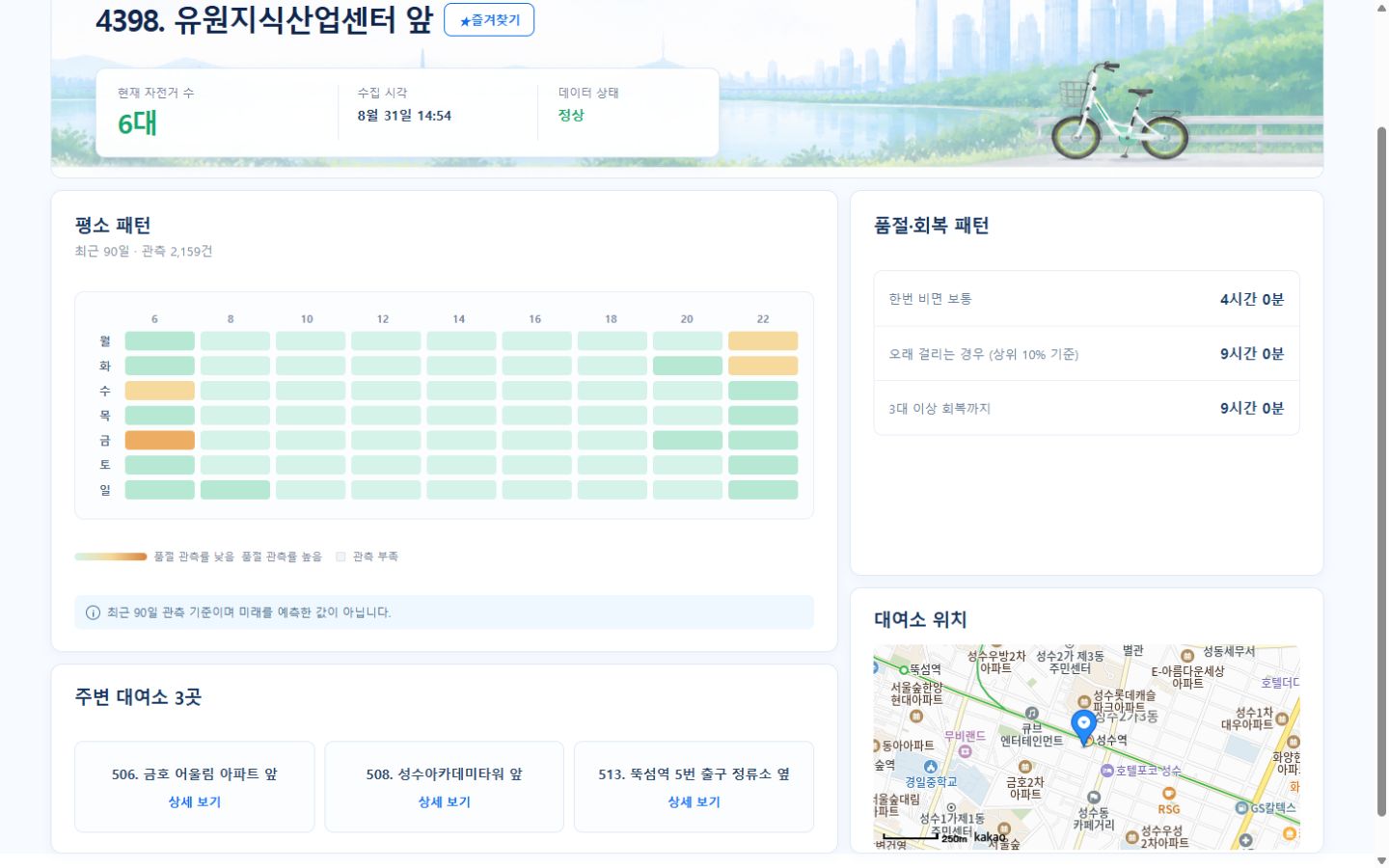This screenshot has height=868, width=1389.
Task: Click the 금 row label in heatmap
Action: pos(105,441)
